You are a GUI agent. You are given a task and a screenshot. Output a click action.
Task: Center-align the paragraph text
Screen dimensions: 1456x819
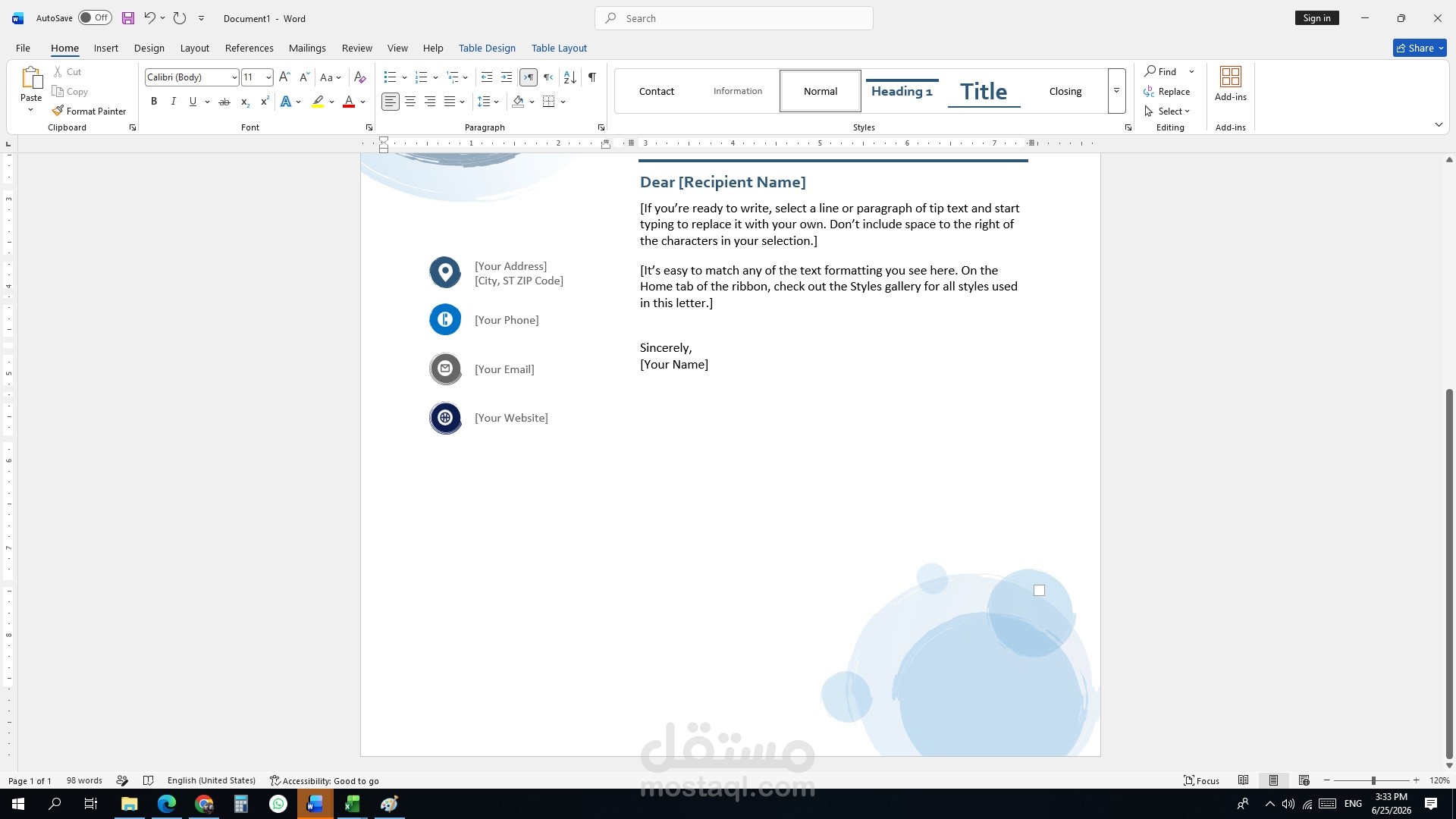tap(410, 102)
